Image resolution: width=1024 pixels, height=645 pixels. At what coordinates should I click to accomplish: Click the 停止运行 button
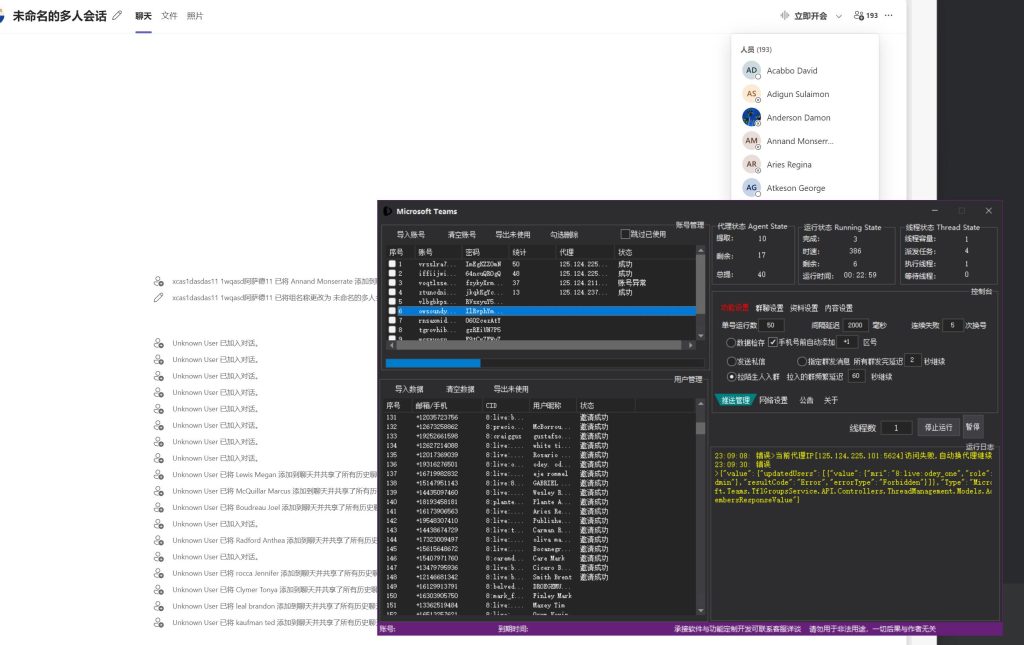[x=939, y=427]
